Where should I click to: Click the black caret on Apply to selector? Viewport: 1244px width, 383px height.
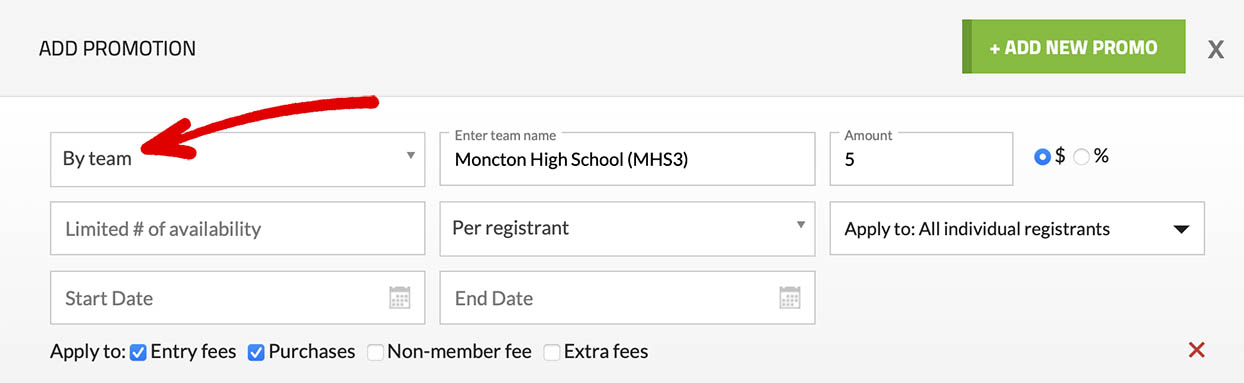[x=1180, y=229]
